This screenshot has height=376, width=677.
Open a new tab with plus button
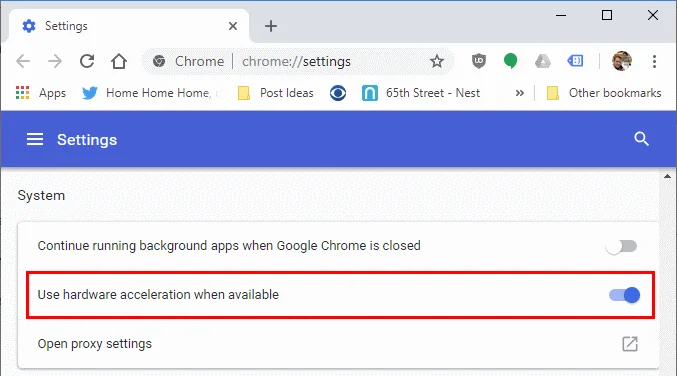(x=271, y=26)
